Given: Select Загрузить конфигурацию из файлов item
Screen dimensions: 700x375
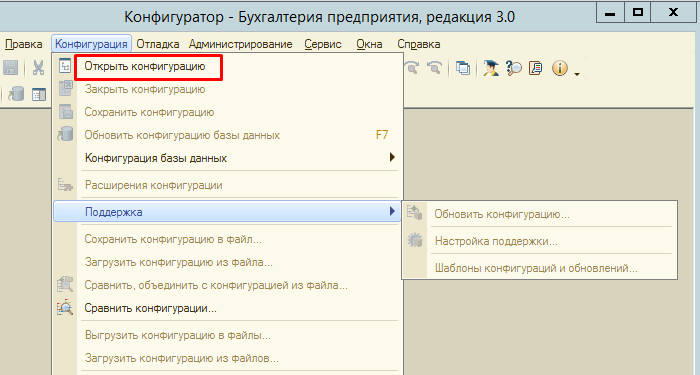Looking at the screenshot, I should tap(228, 358).
